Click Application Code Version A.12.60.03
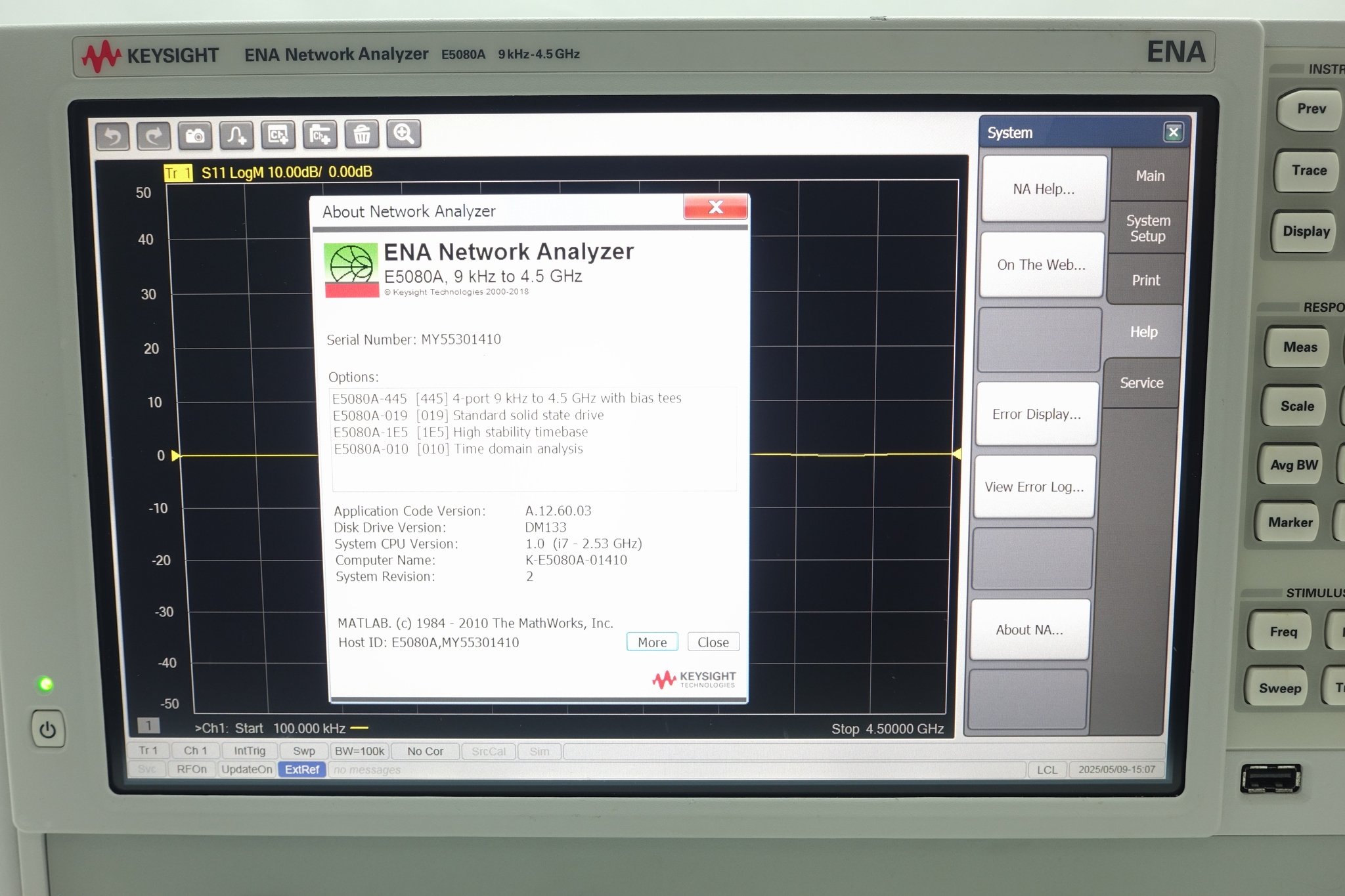Image resolution: width=1345 pixels, height=896 pixels. click(462, 511)
